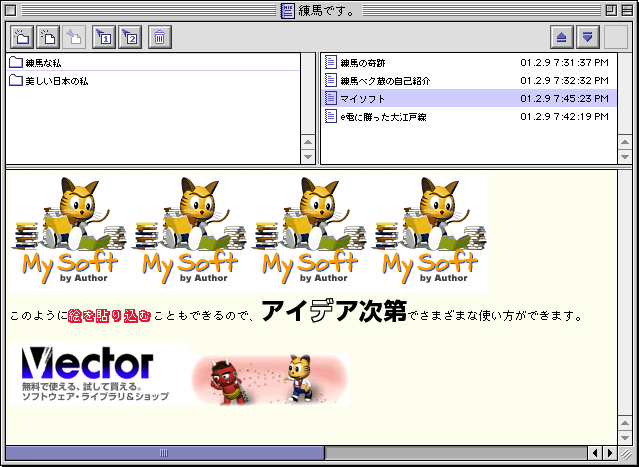This screenshot has width=639, height=467.
Task: Click the new folder toolbar icon
Action: click(22, 37)
